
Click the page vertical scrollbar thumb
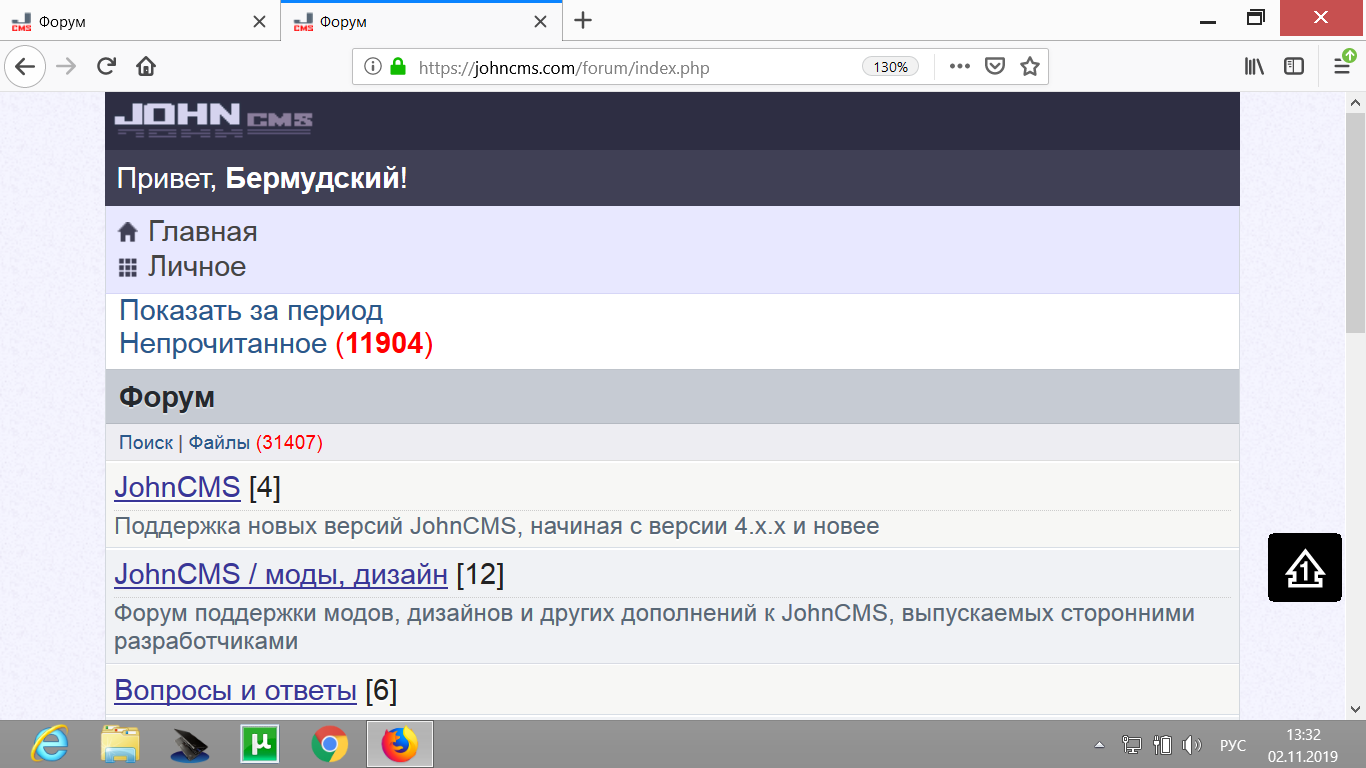tap(1355, 220)
